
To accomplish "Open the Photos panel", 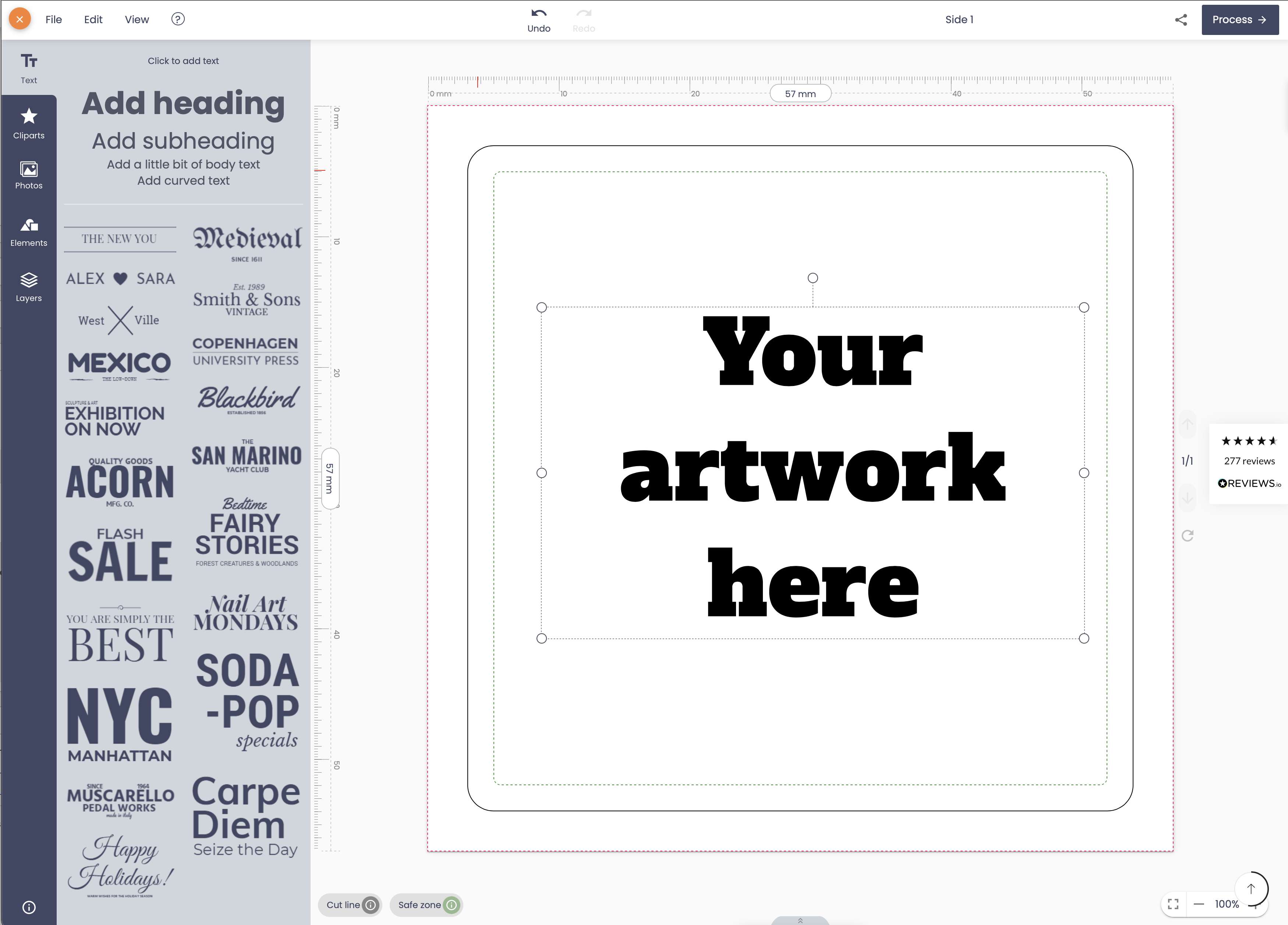I will pos(29,175).
